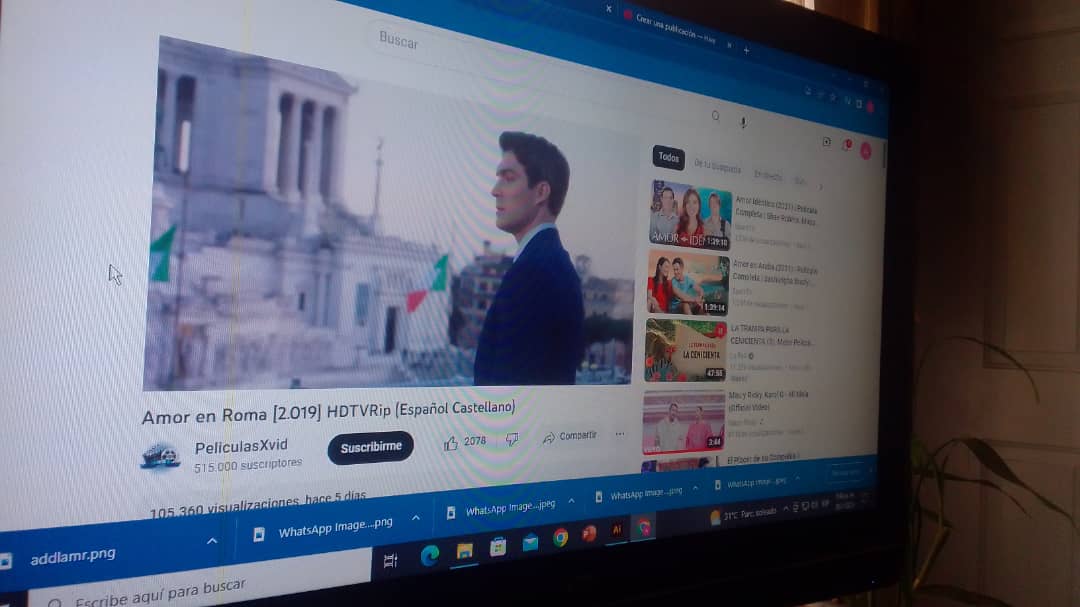
Task: Click the Task View taskbar icon
Action: [391, 561]
